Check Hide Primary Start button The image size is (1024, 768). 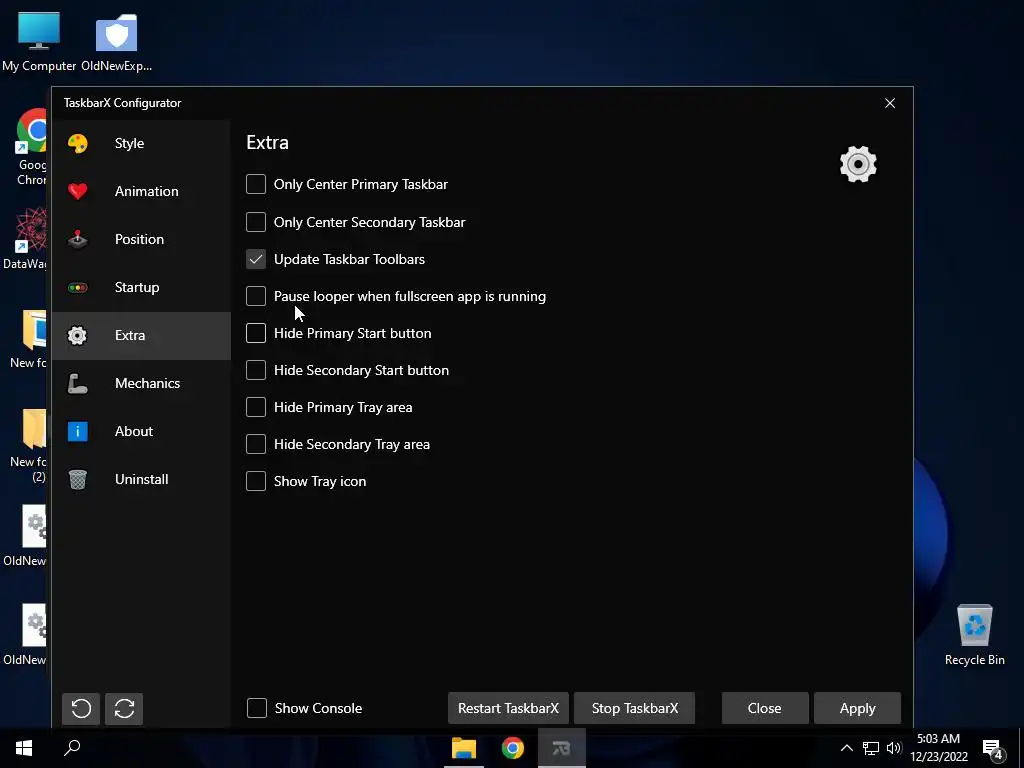point(256,333)
